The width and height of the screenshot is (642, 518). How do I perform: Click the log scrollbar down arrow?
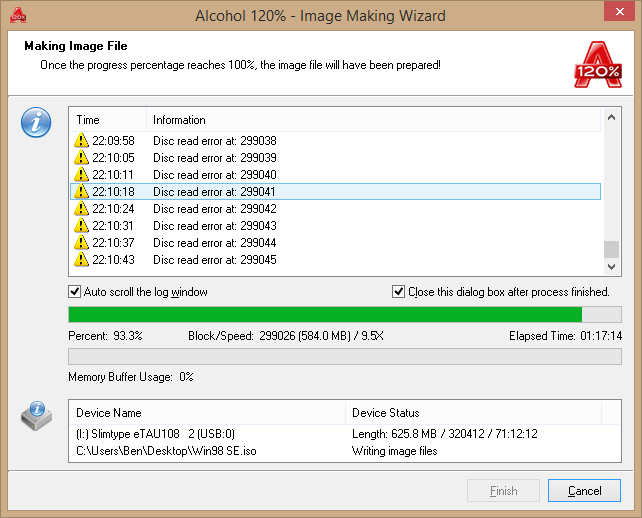(611, 267)
